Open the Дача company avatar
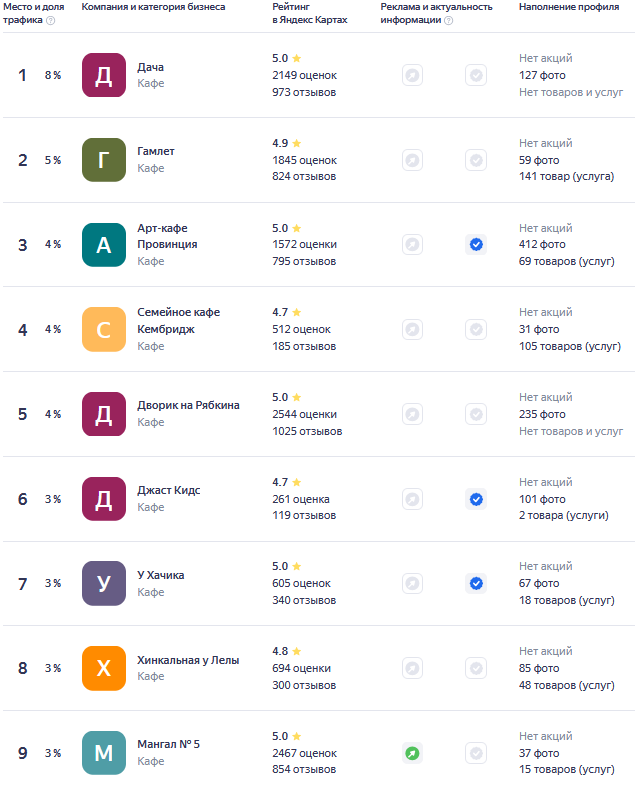This screenshot has width=635, height=790. click(104, 75)
